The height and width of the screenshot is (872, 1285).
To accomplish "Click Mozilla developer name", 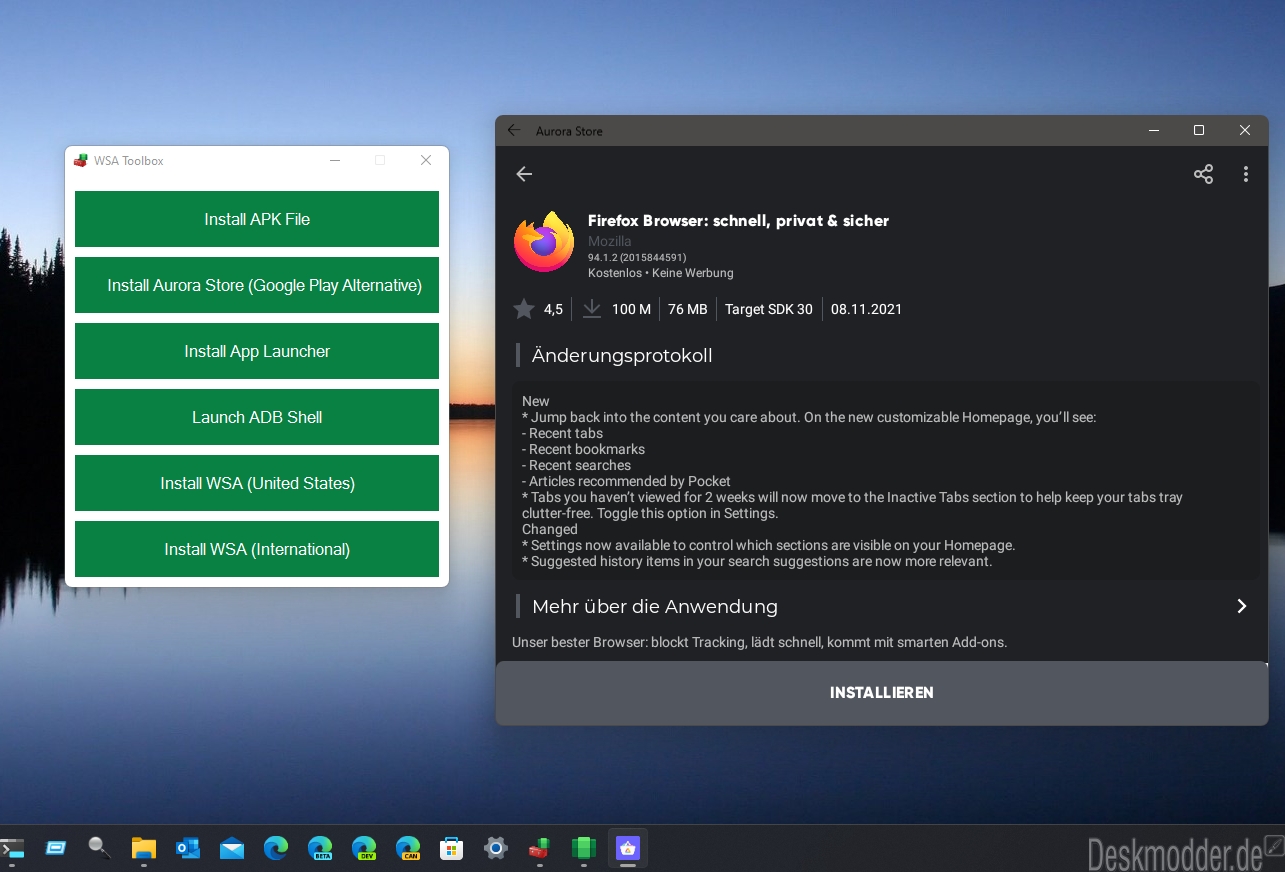I will pos(610,241).
